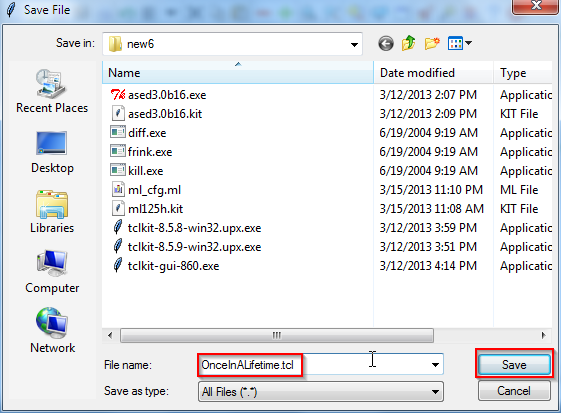Click the scroll right arrow
The image size is (561, 413).
click(x=543, y=335)
